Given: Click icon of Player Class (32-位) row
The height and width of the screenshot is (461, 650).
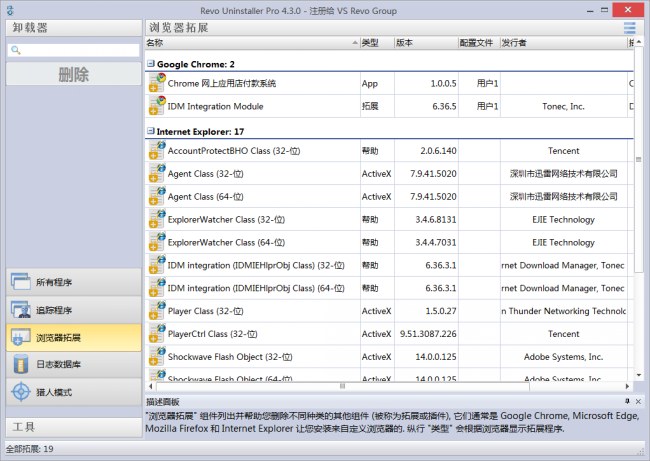Looking at the screenshot, I should [x=157, y=311].
